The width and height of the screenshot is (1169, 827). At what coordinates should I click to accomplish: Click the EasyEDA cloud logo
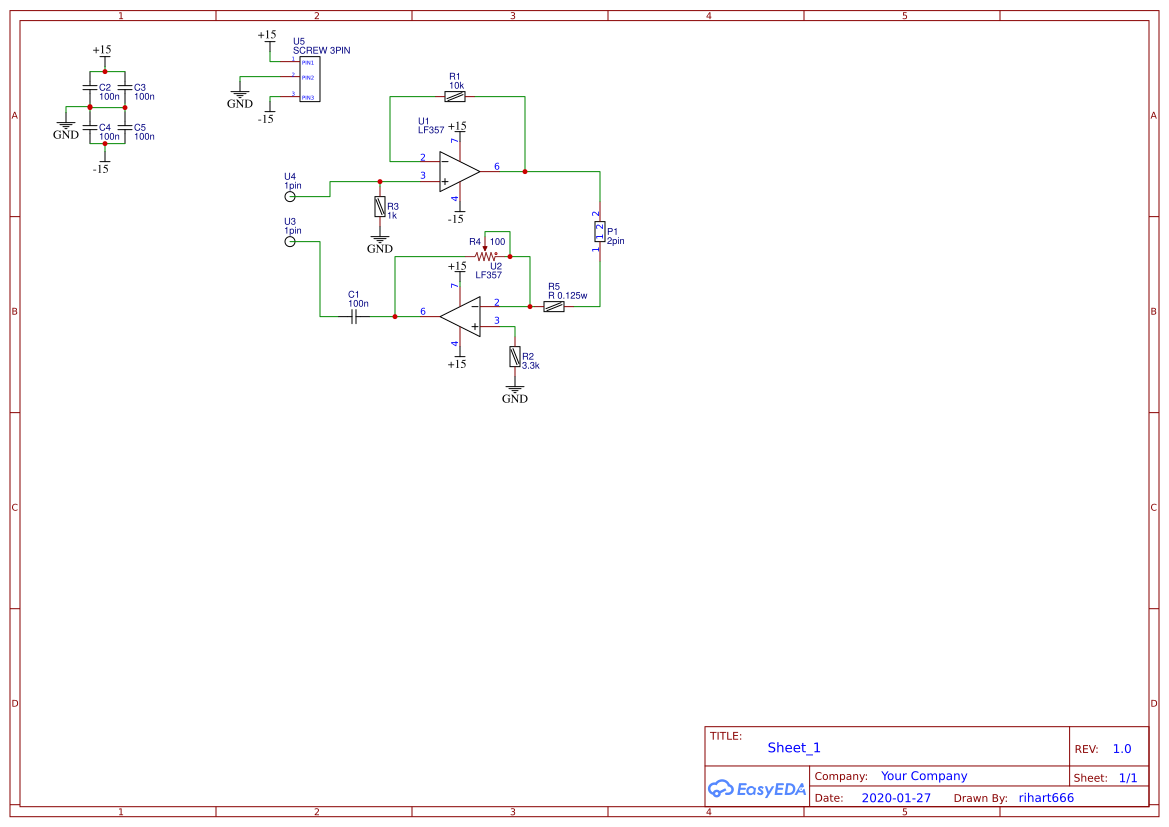click(722, 789)
